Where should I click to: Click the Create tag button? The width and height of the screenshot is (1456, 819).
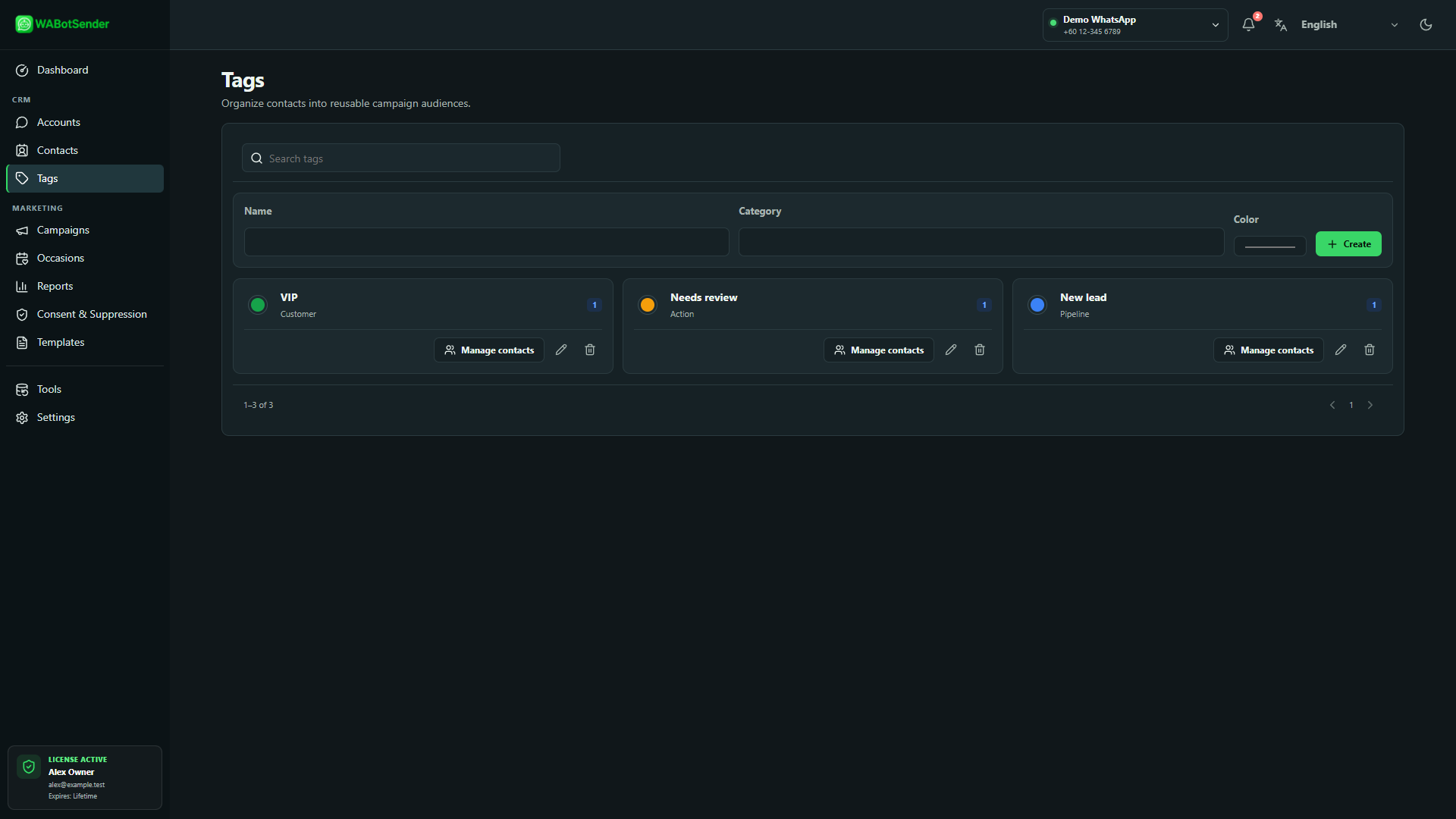(1348, 243)
